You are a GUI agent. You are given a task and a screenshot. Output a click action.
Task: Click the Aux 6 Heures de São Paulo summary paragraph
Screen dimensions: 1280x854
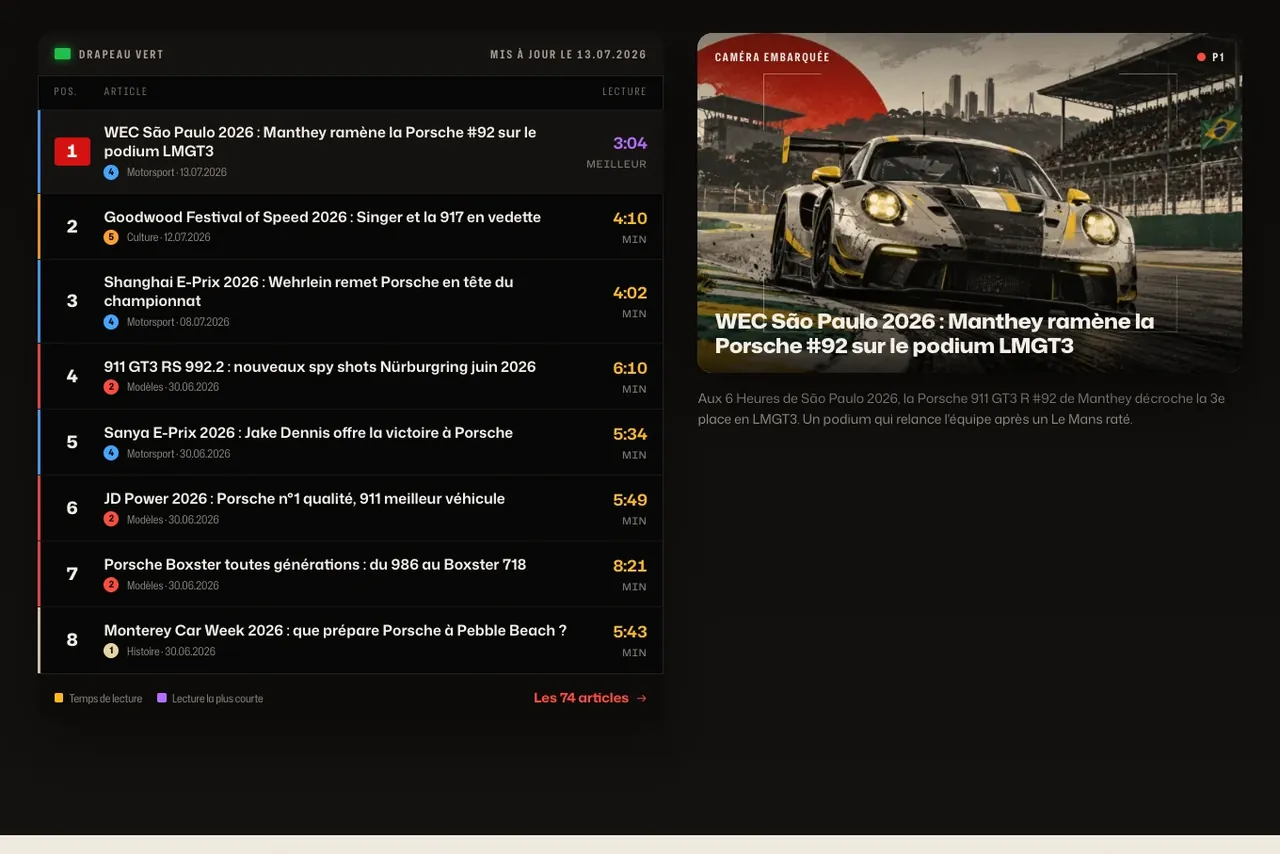(961, 408)
